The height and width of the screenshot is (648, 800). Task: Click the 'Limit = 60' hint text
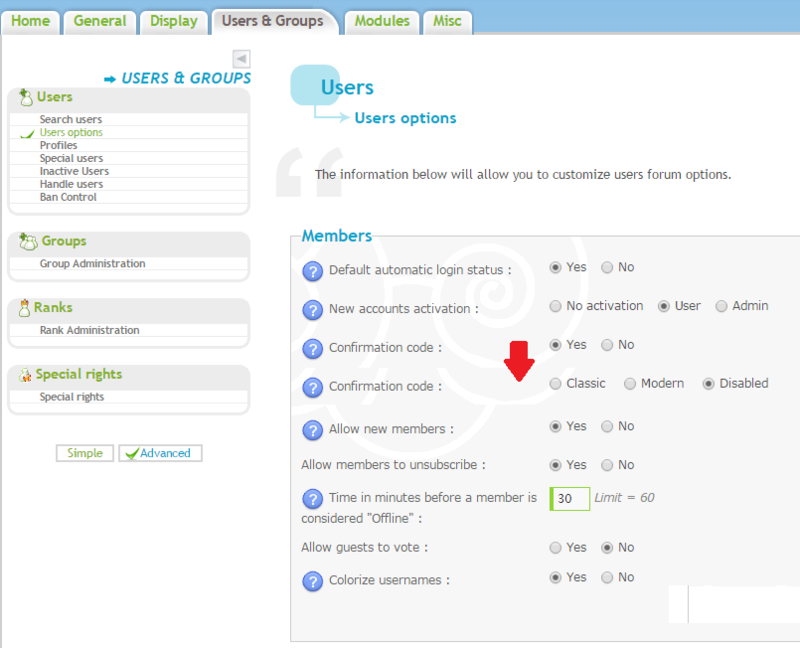624,498
